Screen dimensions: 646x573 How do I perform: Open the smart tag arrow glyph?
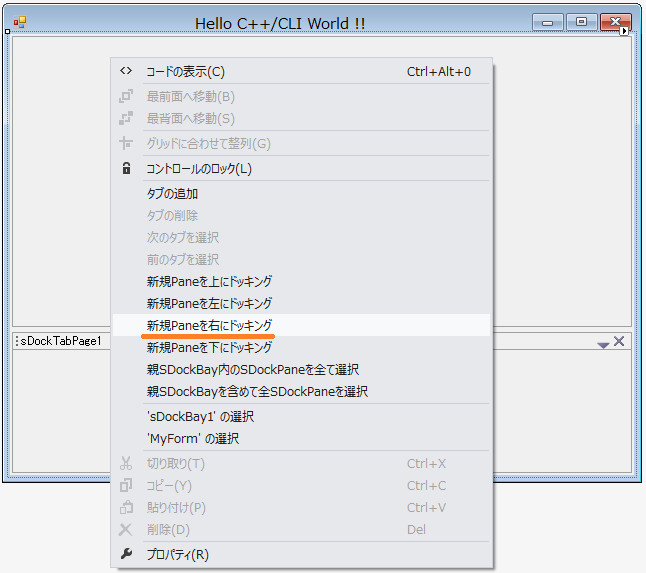(x=624, y=31)
